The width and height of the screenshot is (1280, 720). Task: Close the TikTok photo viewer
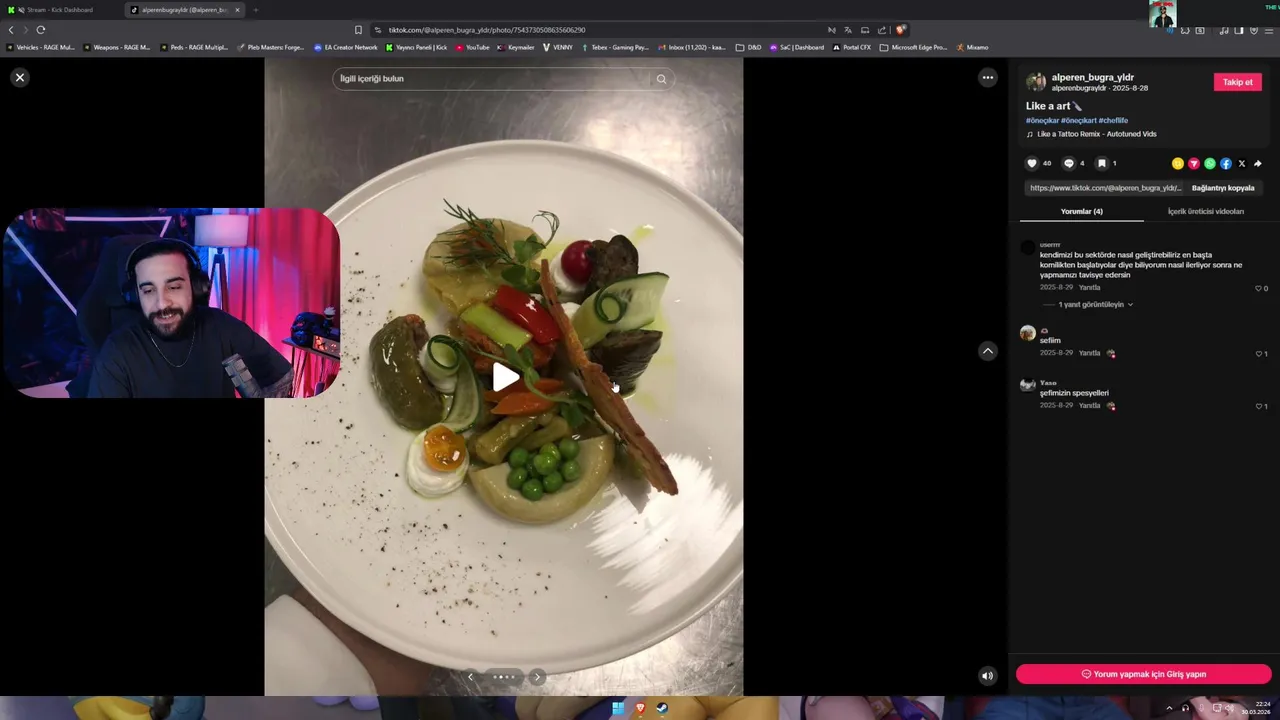19,77
